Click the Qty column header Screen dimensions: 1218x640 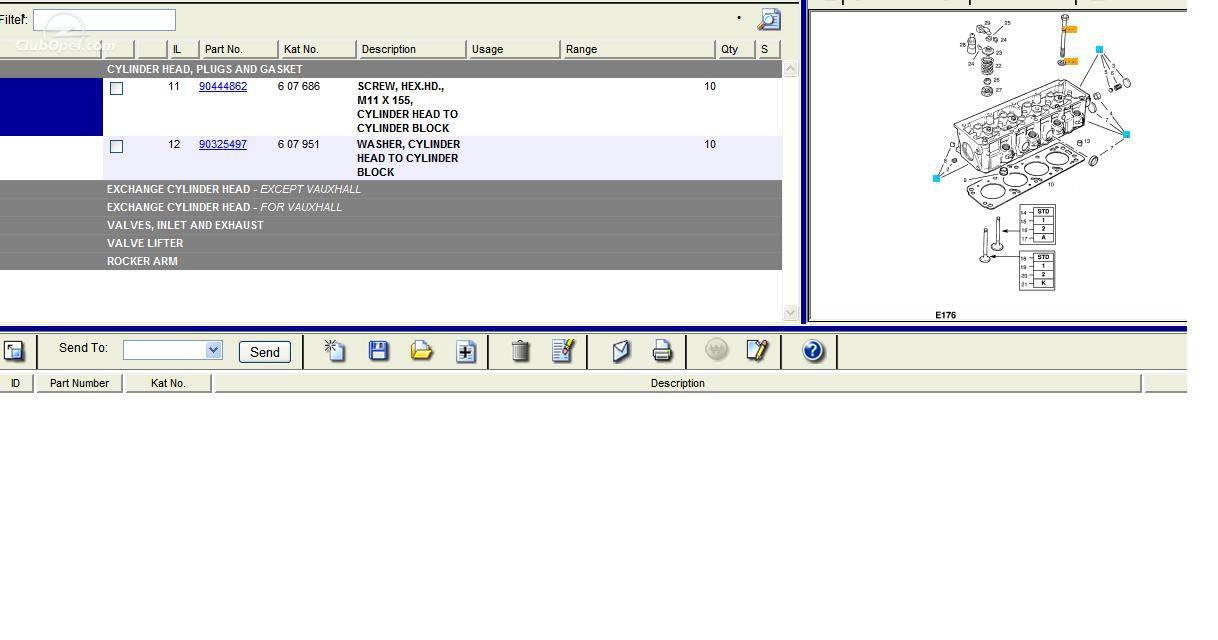click(x=736, y=49)
